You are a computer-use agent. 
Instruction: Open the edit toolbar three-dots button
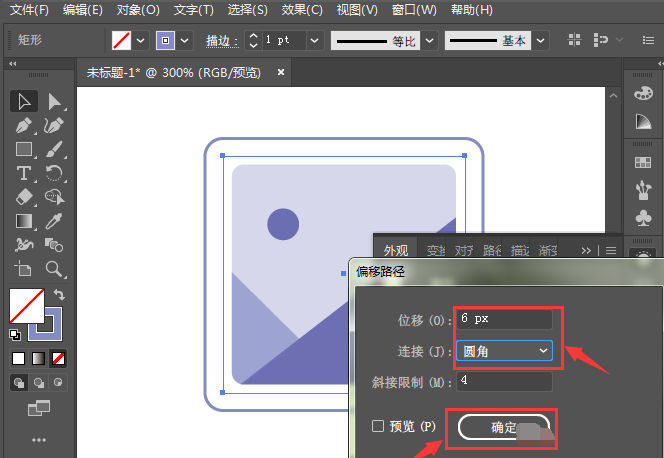[x=39, y=440]
